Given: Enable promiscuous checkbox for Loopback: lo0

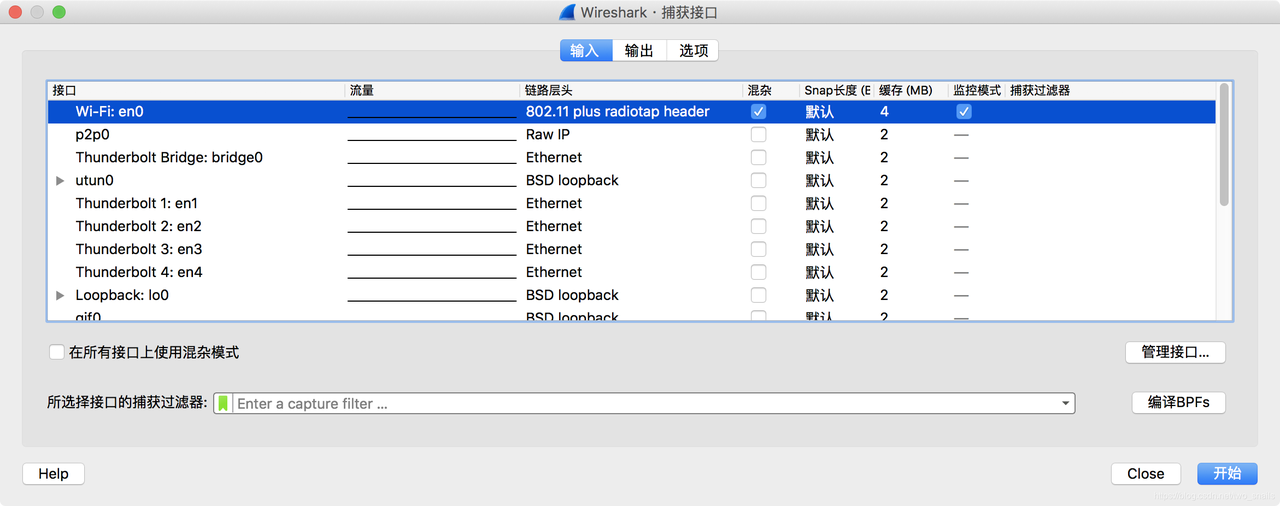Looking at the screenshot, I should click(x=758, y=296).
